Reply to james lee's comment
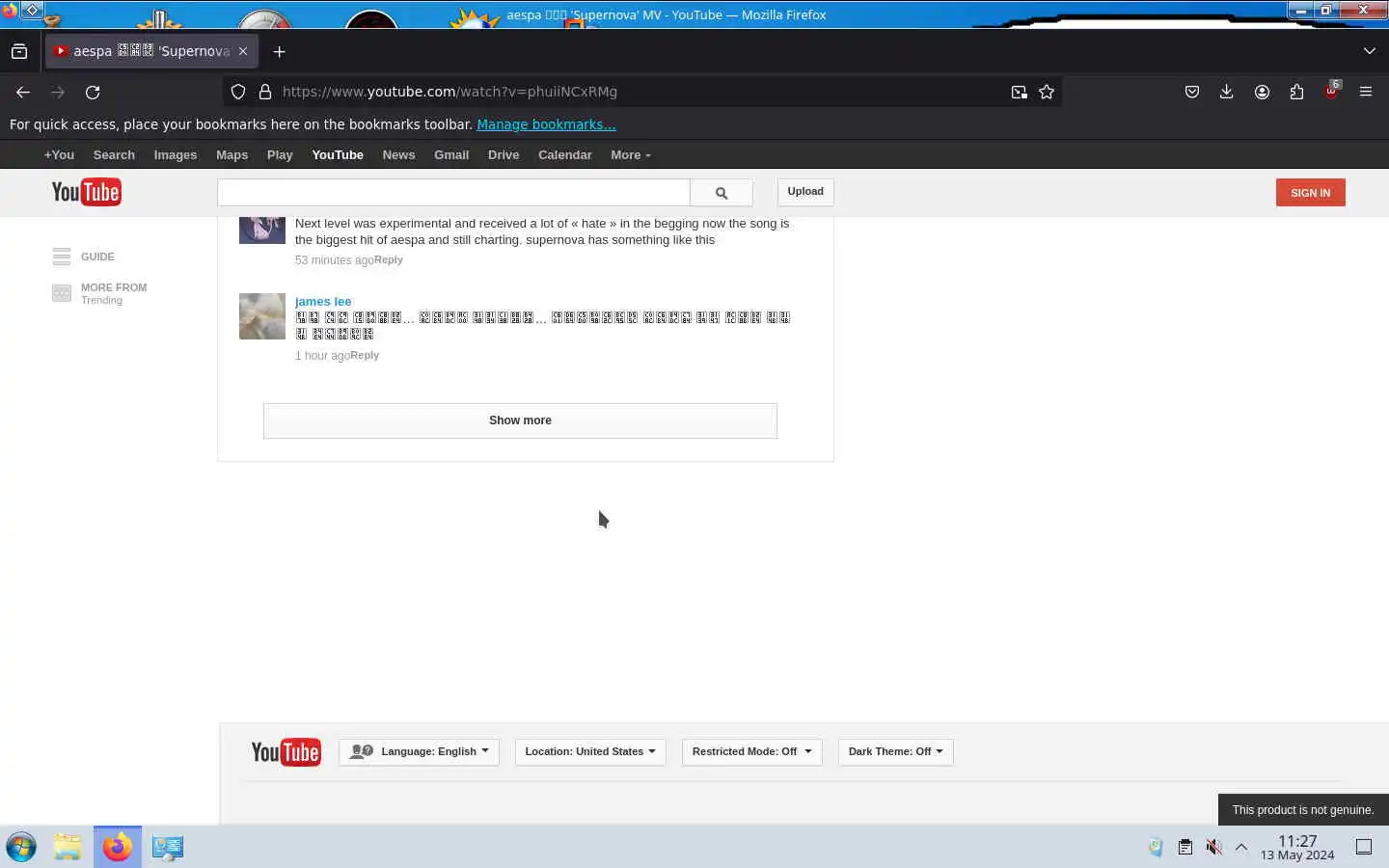Image resolution: width=1389 pixels, height=868 pixels. pos(365,356)
